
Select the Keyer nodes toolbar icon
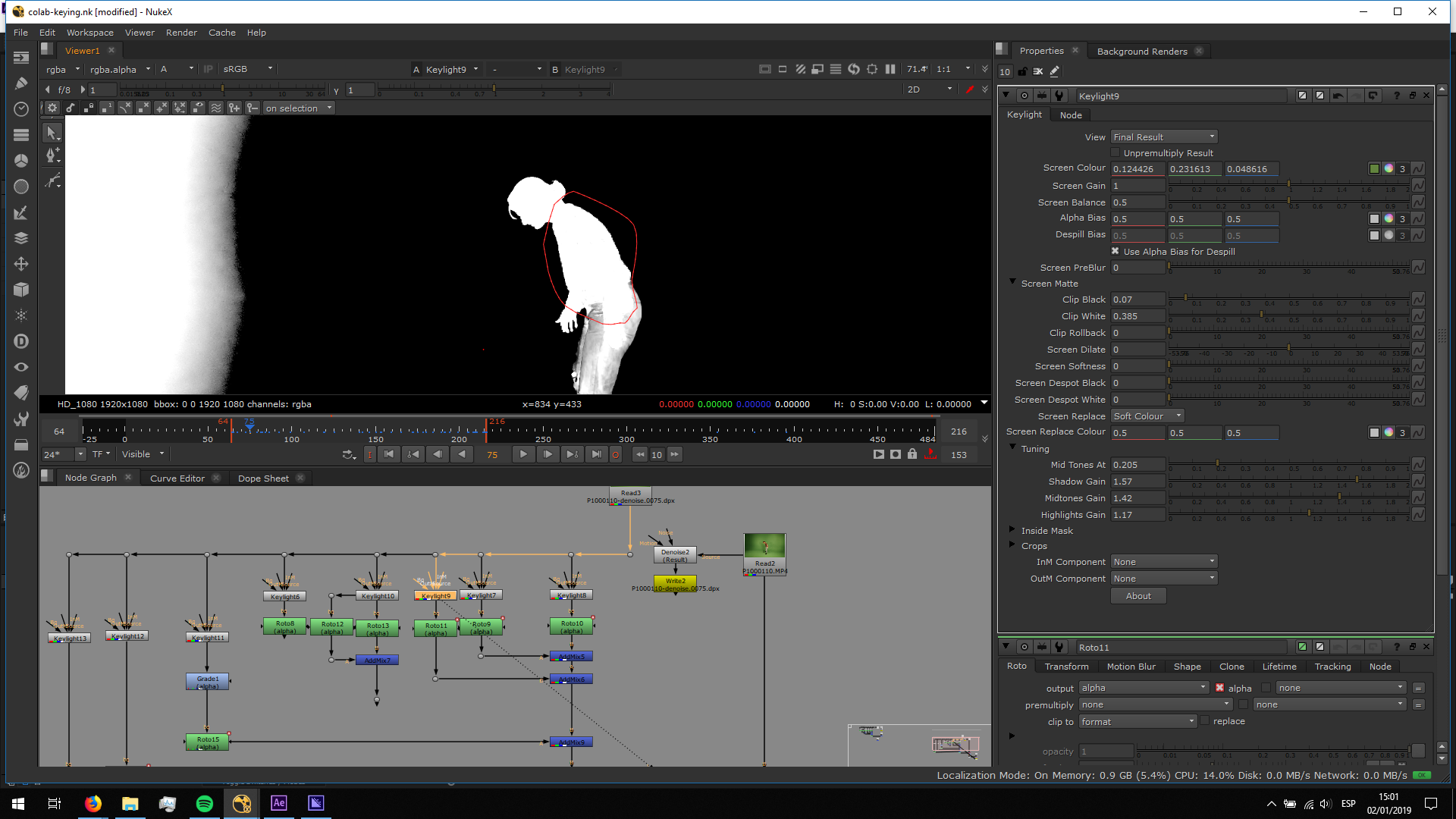(21, 212)
